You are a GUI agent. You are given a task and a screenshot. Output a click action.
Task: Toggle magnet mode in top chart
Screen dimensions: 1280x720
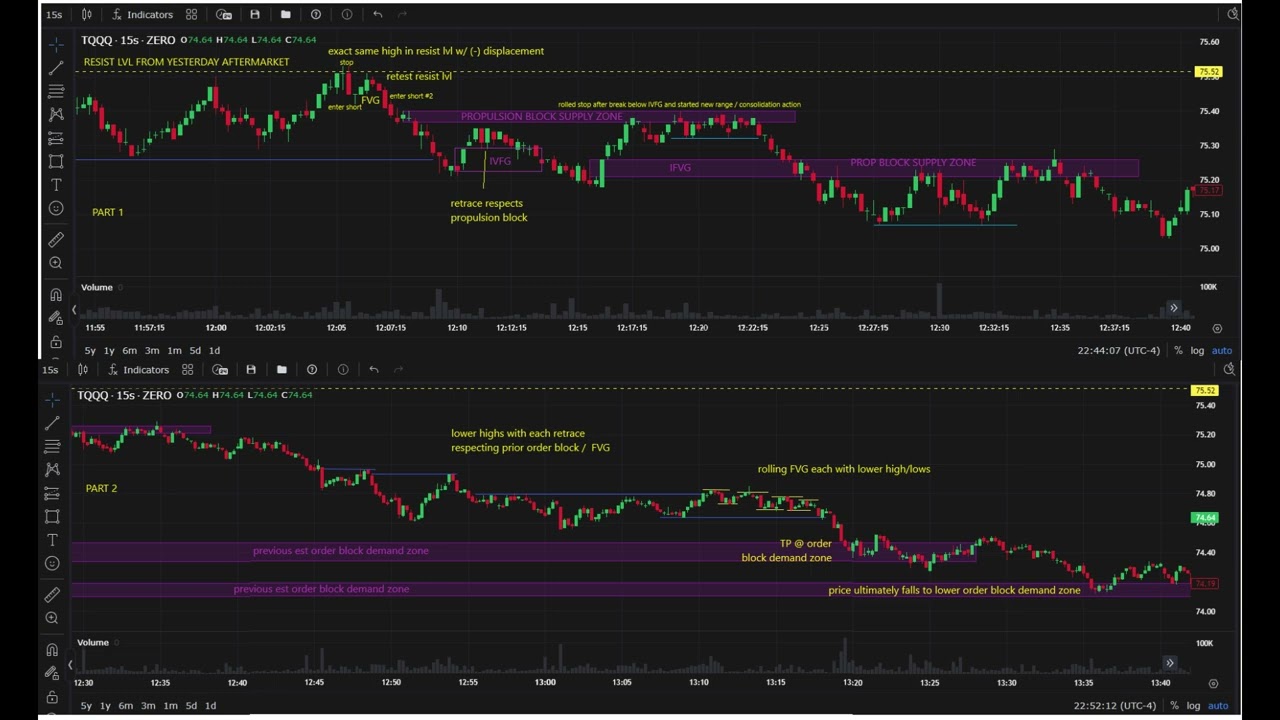coord(56,295)
